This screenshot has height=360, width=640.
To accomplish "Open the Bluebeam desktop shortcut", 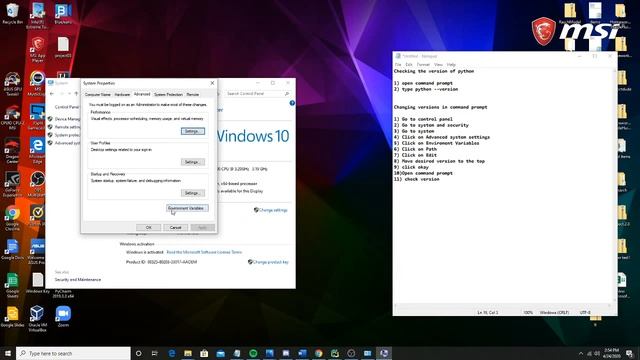I will point(63,13).
